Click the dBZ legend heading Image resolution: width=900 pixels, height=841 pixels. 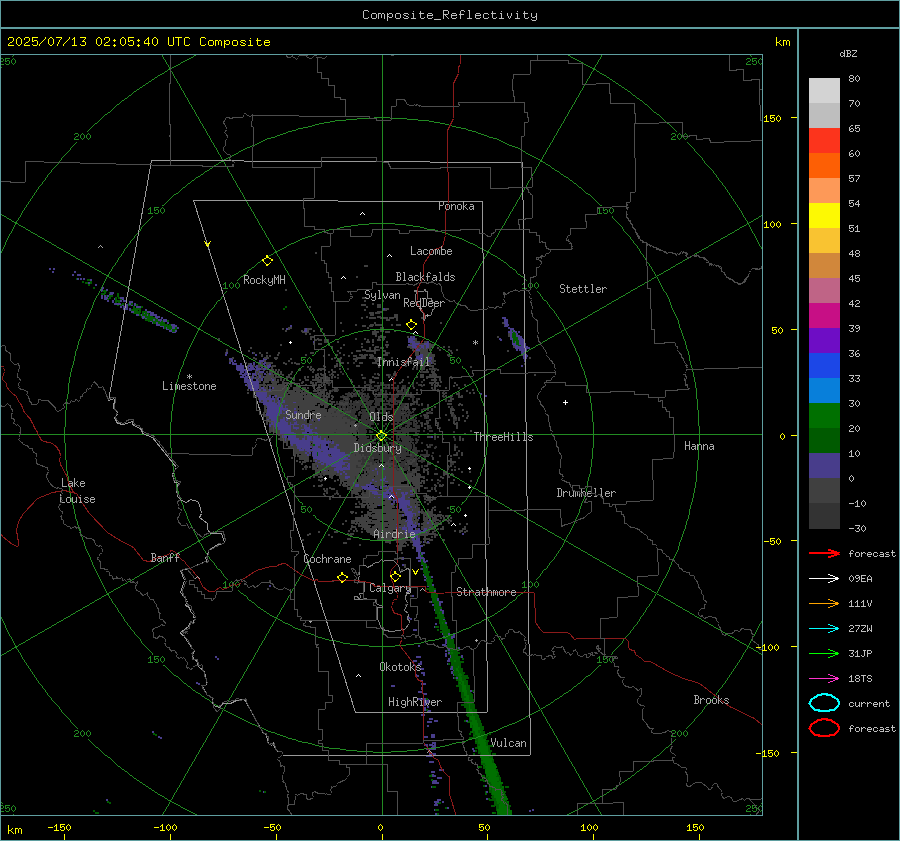[x=848, y=53]
